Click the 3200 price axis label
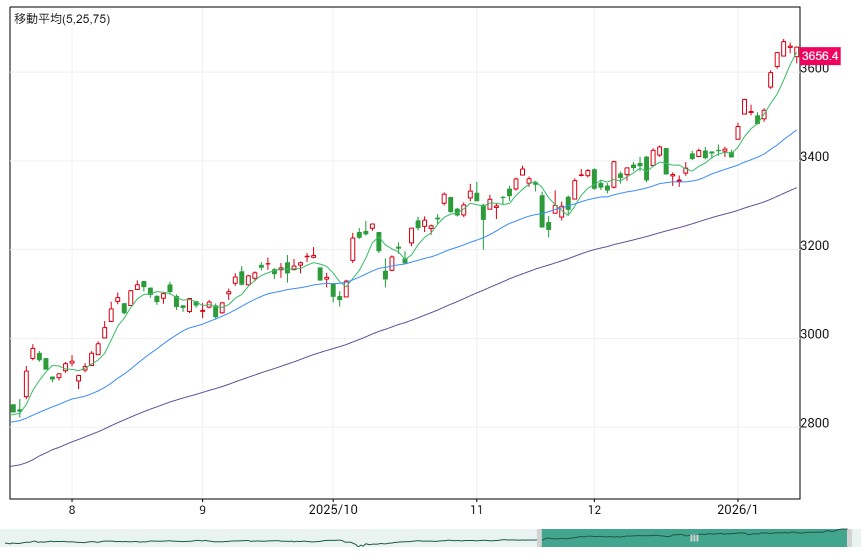 [x=814, y=246]
